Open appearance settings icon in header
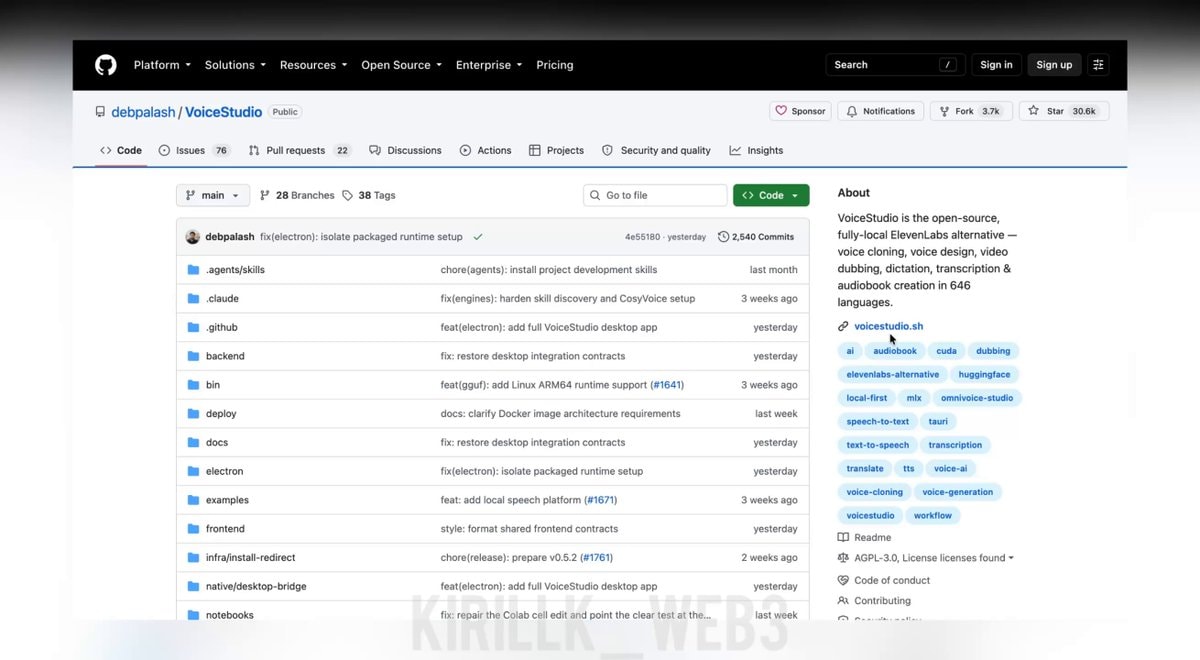Screen dimensions: 1200x660 (1098, 65)
